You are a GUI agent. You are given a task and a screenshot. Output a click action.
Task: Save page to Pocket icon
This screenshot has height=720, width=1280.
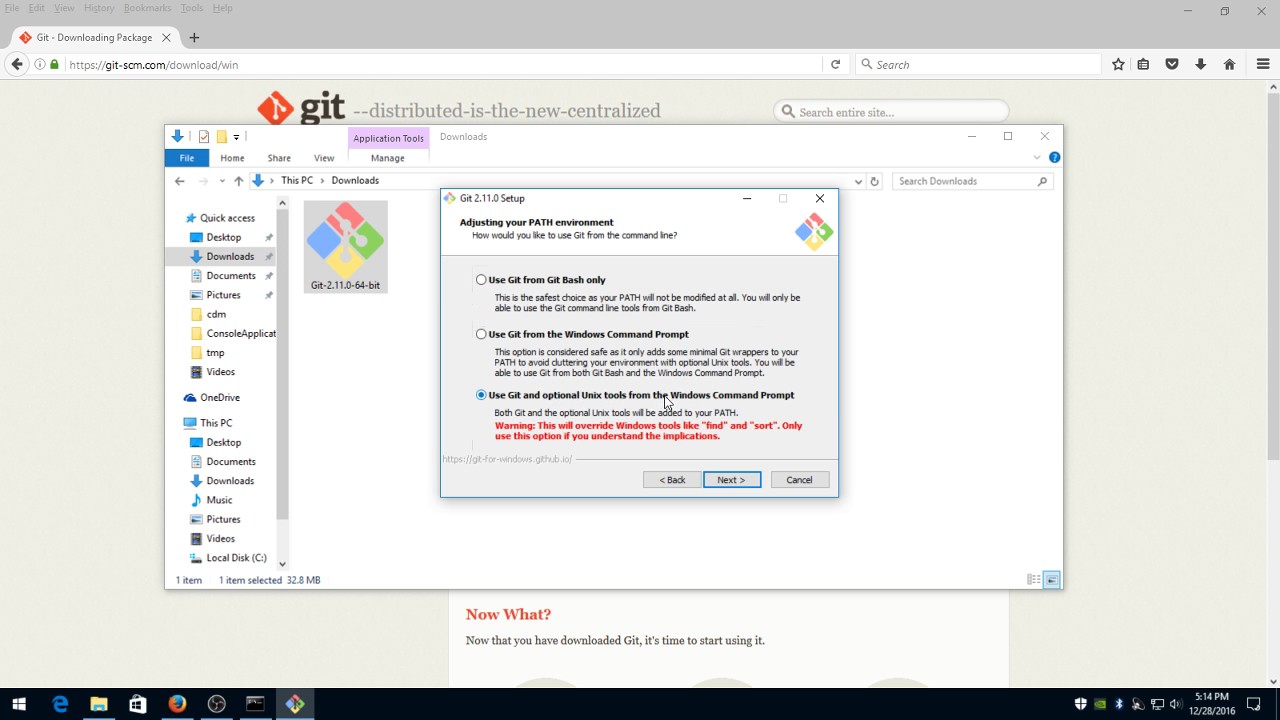[1172, 64]
